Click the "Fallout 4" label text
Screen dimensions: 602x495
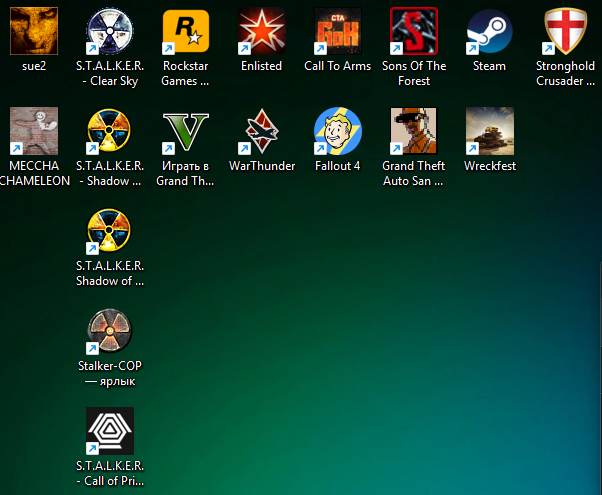click(337, 166)
